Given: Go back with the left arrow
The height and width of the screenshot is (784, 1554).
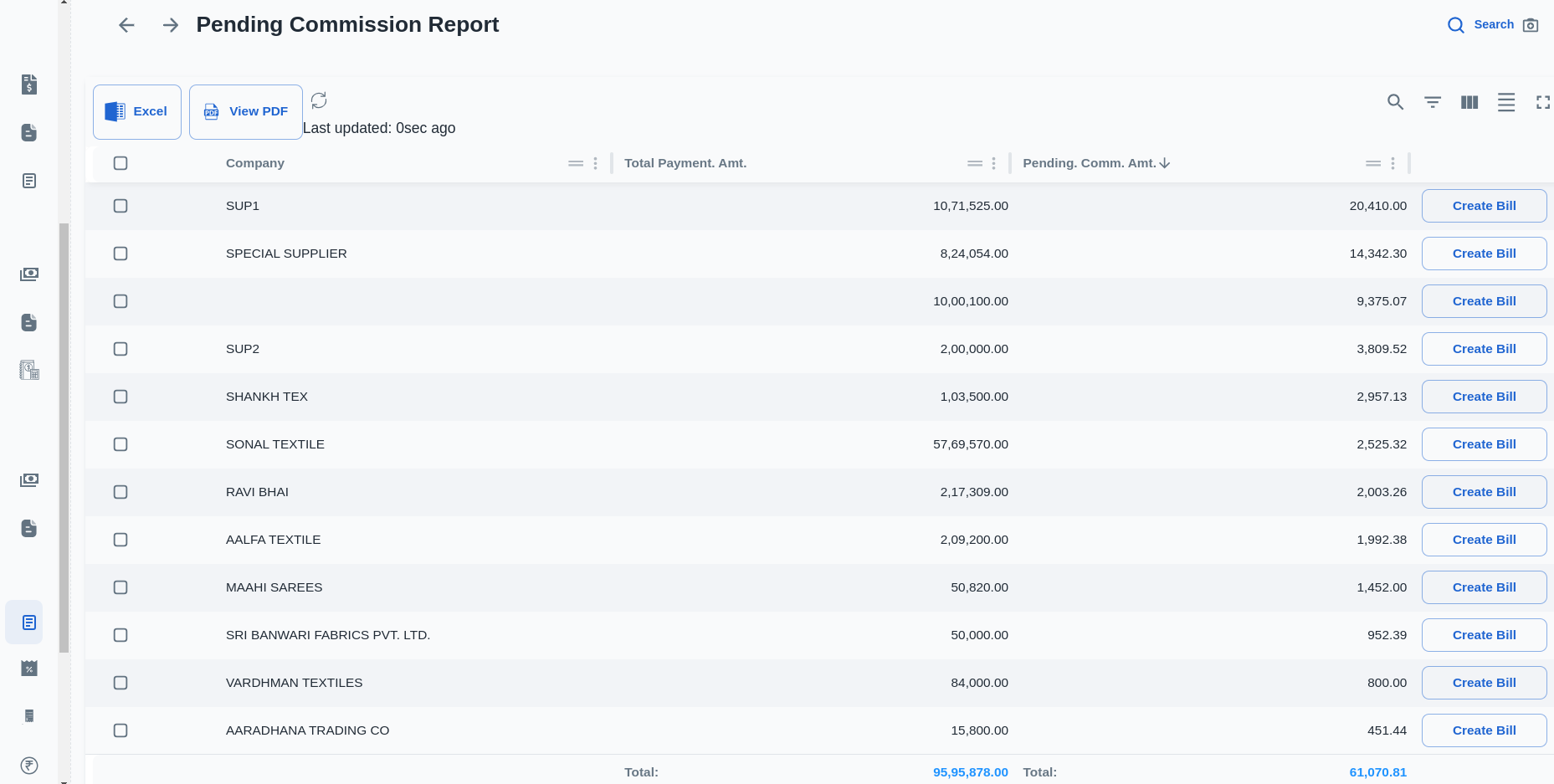Looking at the screenshot, I should tap(126, 25).
